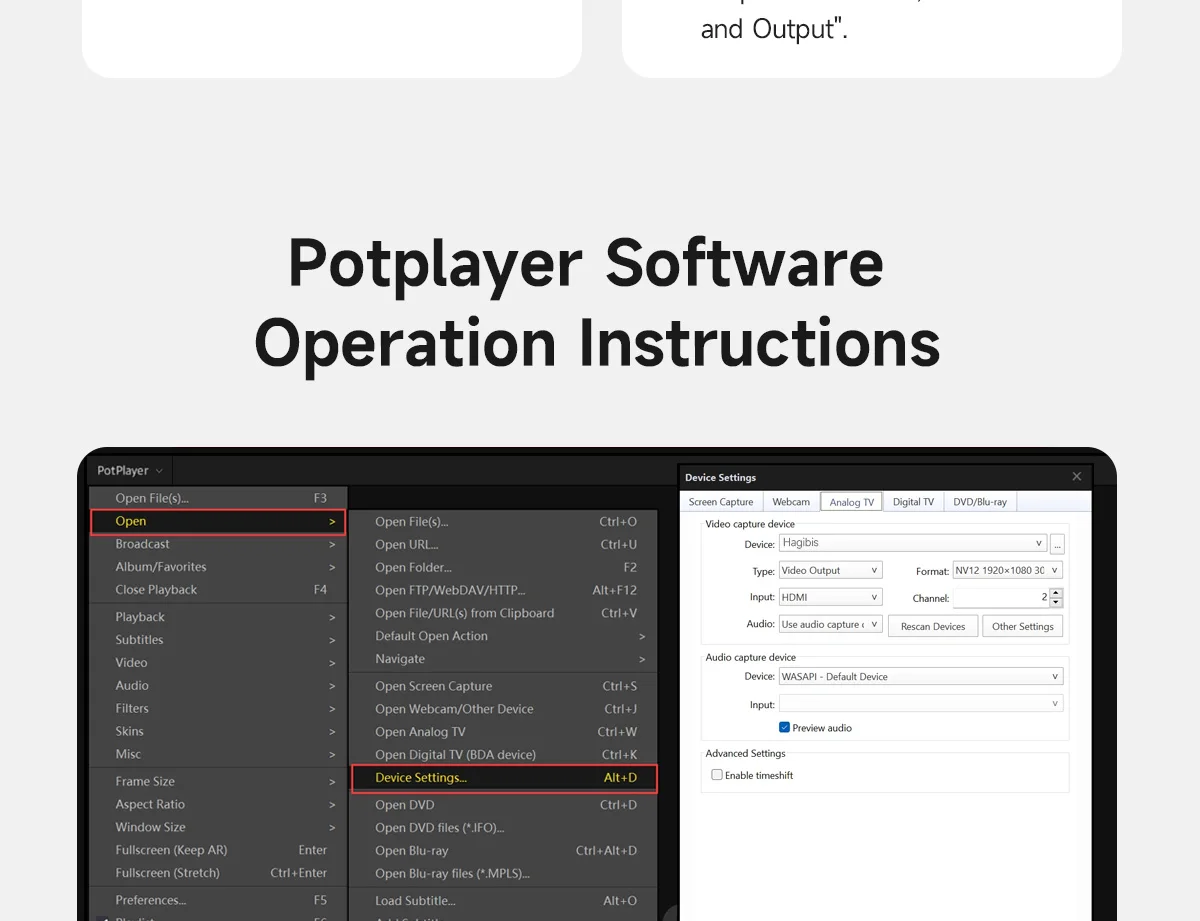
Task: Choose Open Screen Capture item
Action: point(504,687)
